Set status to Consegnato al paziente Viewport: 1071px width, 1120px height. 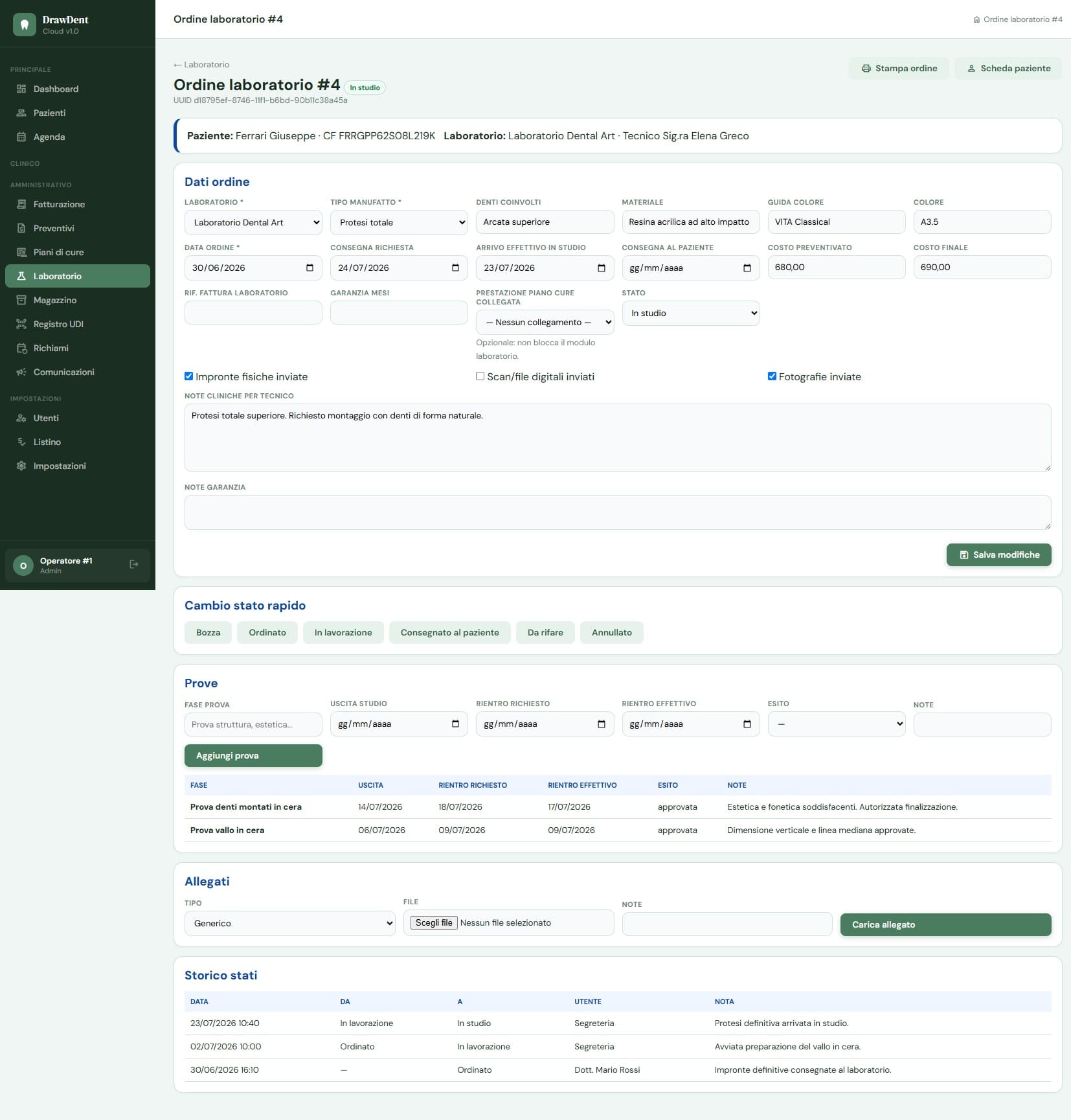pyautogui.click(x=450, y=632)
